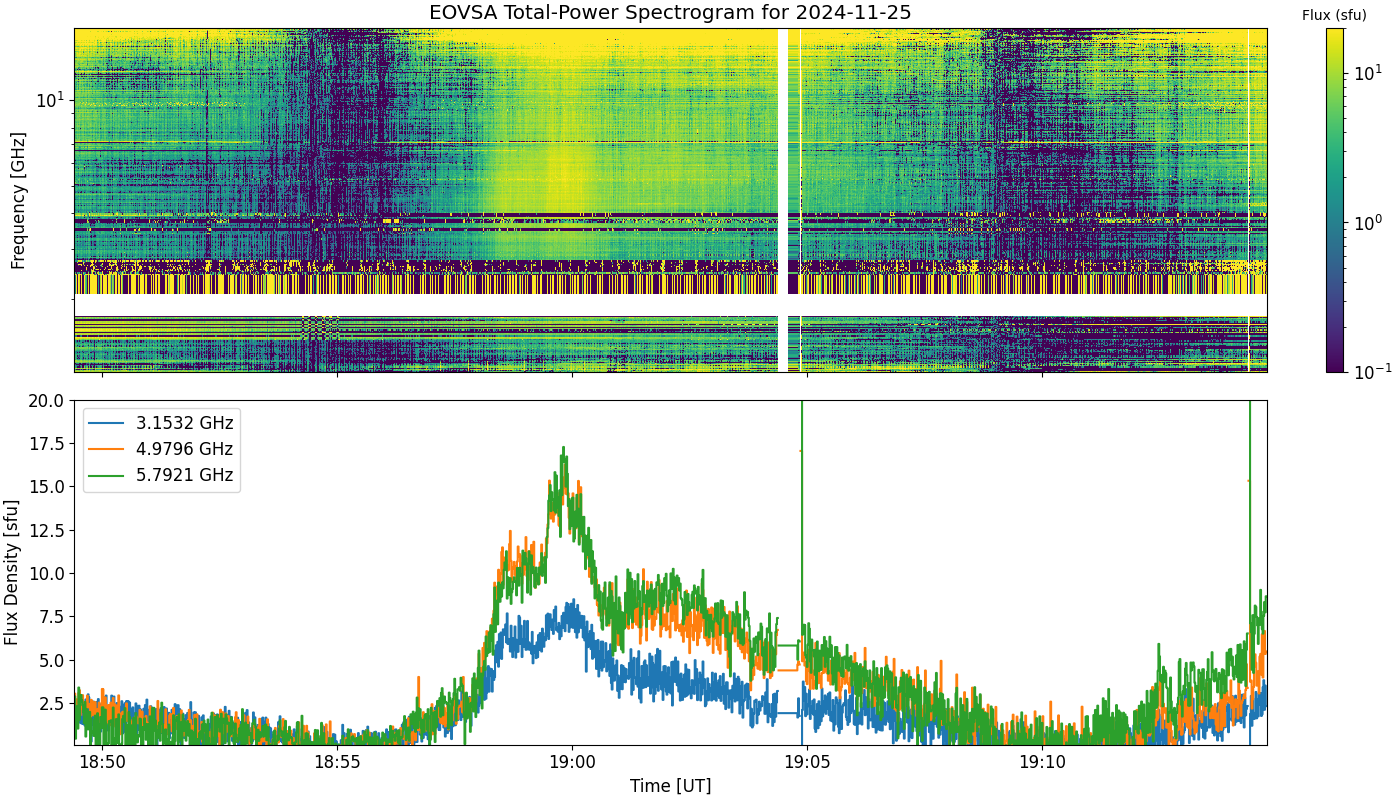
Task: Click the 18:55 time tick label
Action: click(x=337, y=762)
